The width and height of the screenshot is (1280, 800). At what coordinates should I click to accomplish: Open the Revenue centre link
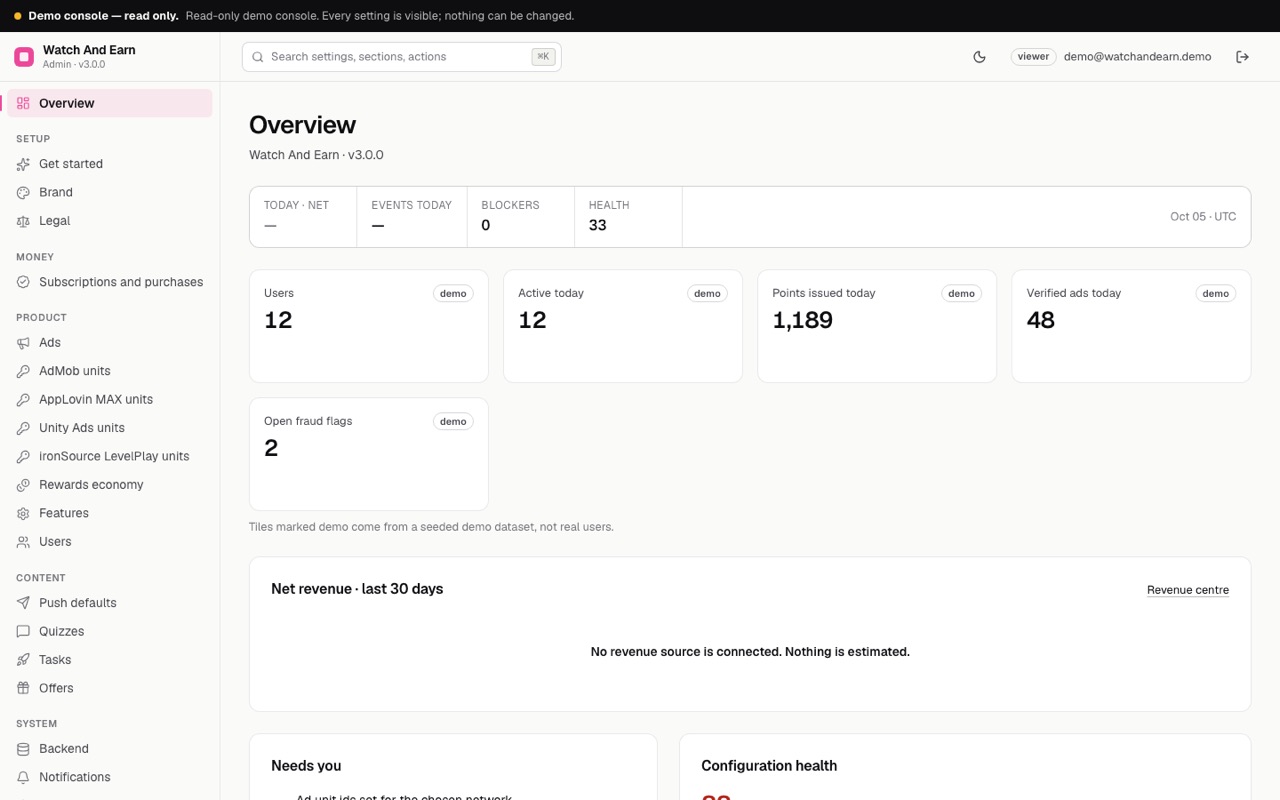click(1188, 590)
